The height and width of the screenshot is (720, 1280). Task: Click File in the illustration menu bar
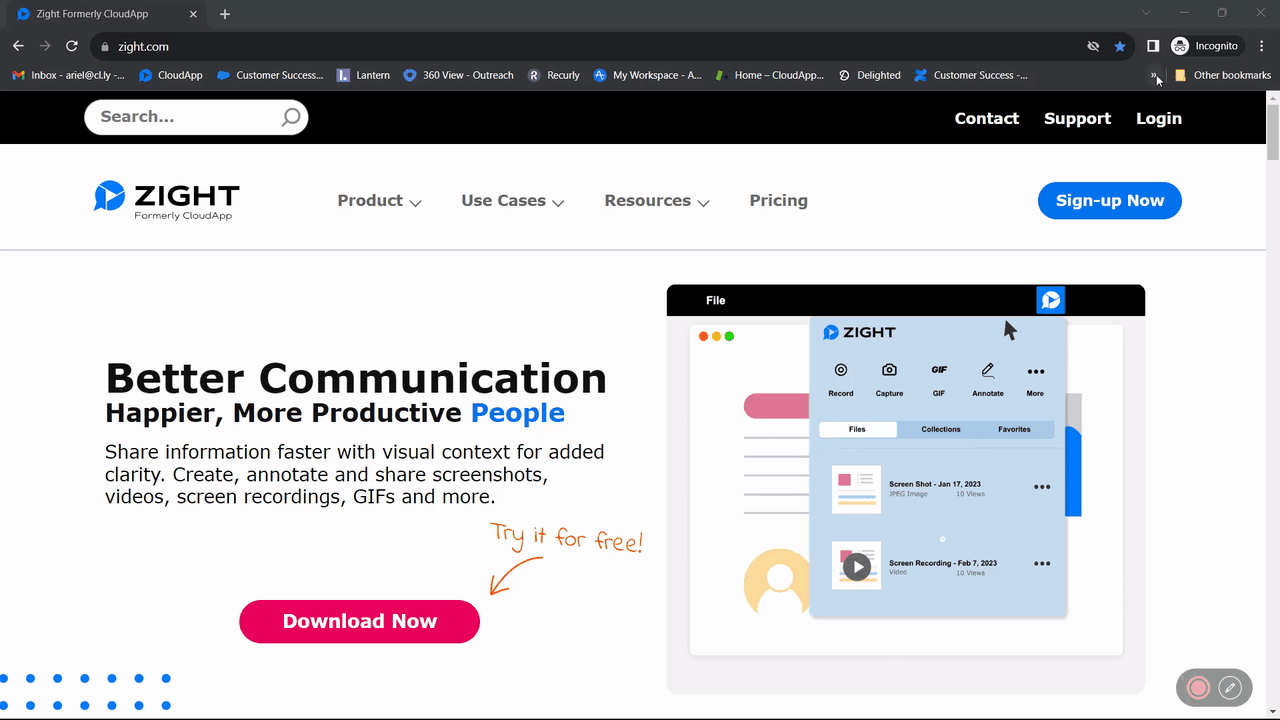(716, 300)
